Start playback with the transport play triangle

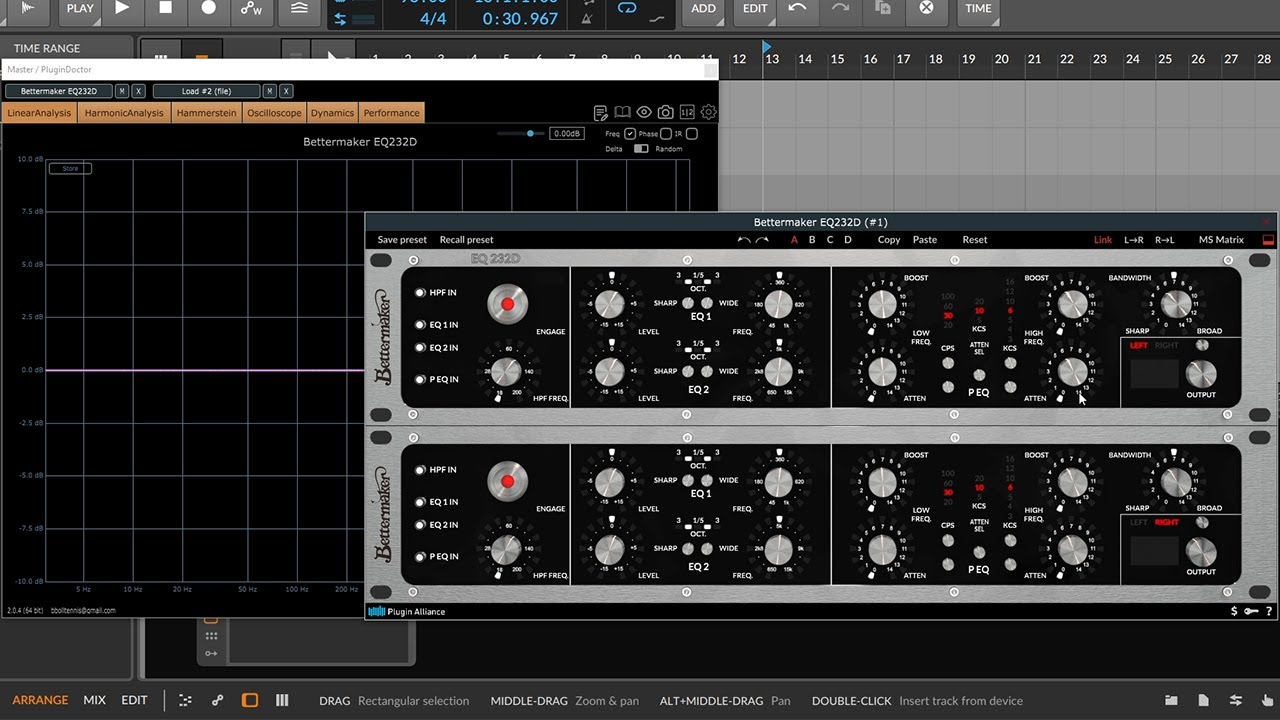pyautogui.click(x=122, y=8)
